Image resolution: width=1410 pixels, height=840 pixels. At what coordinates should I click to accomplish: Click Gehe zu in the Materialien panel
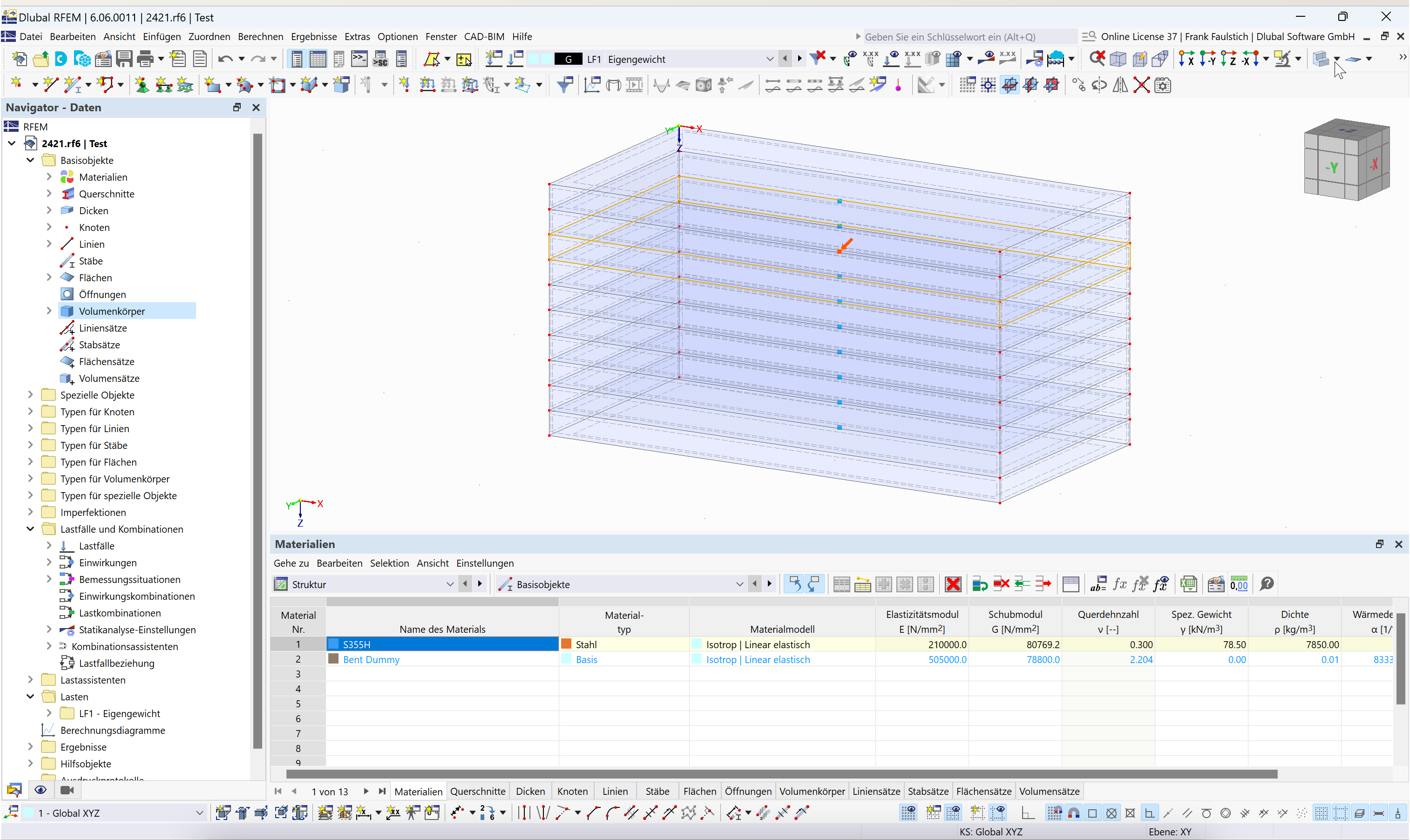(291, 563)
